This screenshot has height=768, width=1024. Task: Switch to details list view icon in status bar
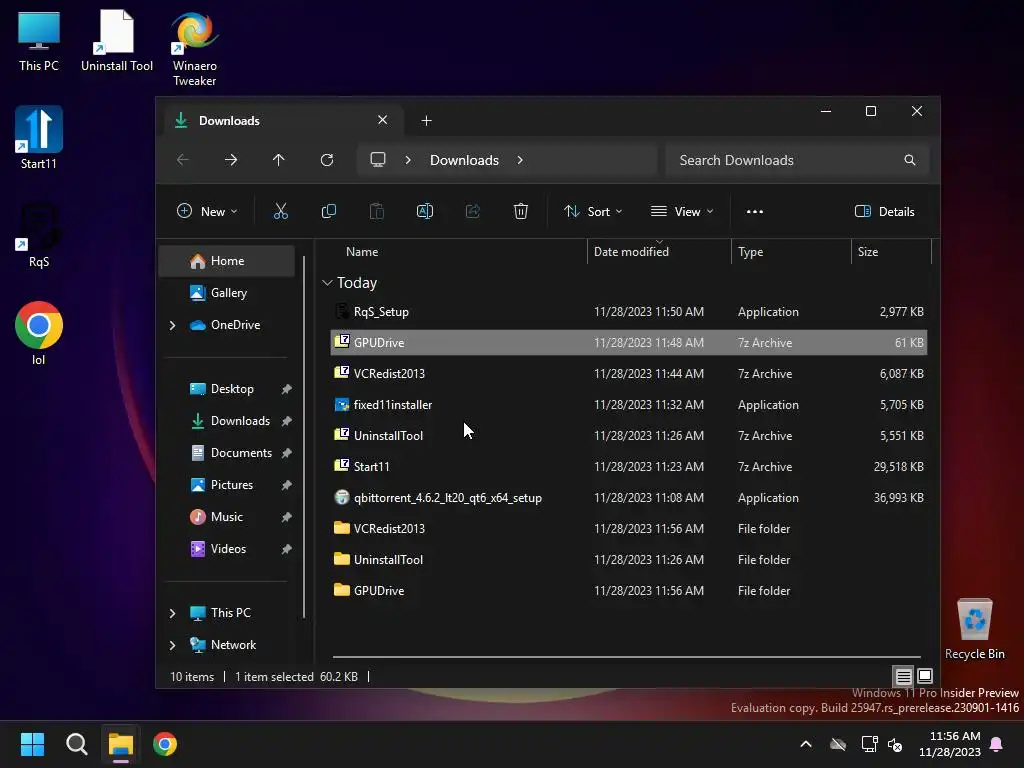pyautogui.click(x=903, y=677)
